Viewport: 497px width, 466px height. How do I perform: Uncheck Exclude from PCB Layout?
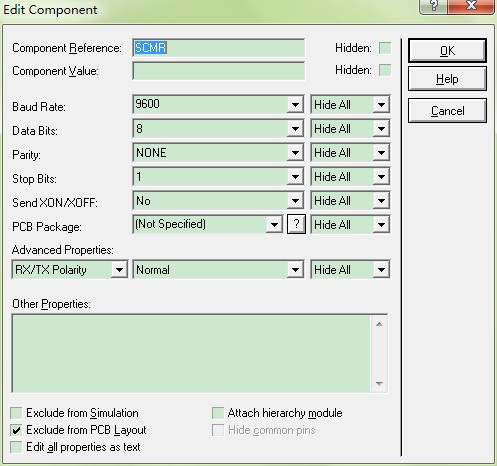click(16, 430)
